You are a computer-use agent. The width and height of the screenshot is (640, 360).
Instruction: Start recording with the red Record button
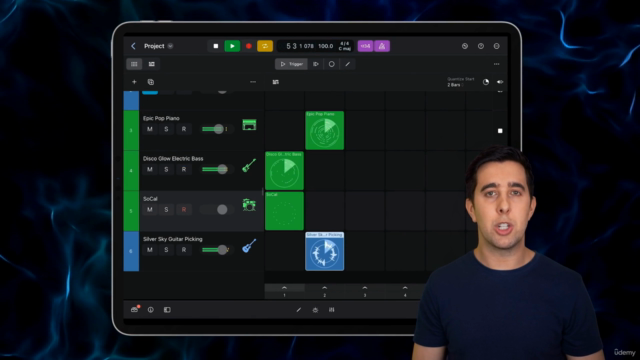coord(249,46)
